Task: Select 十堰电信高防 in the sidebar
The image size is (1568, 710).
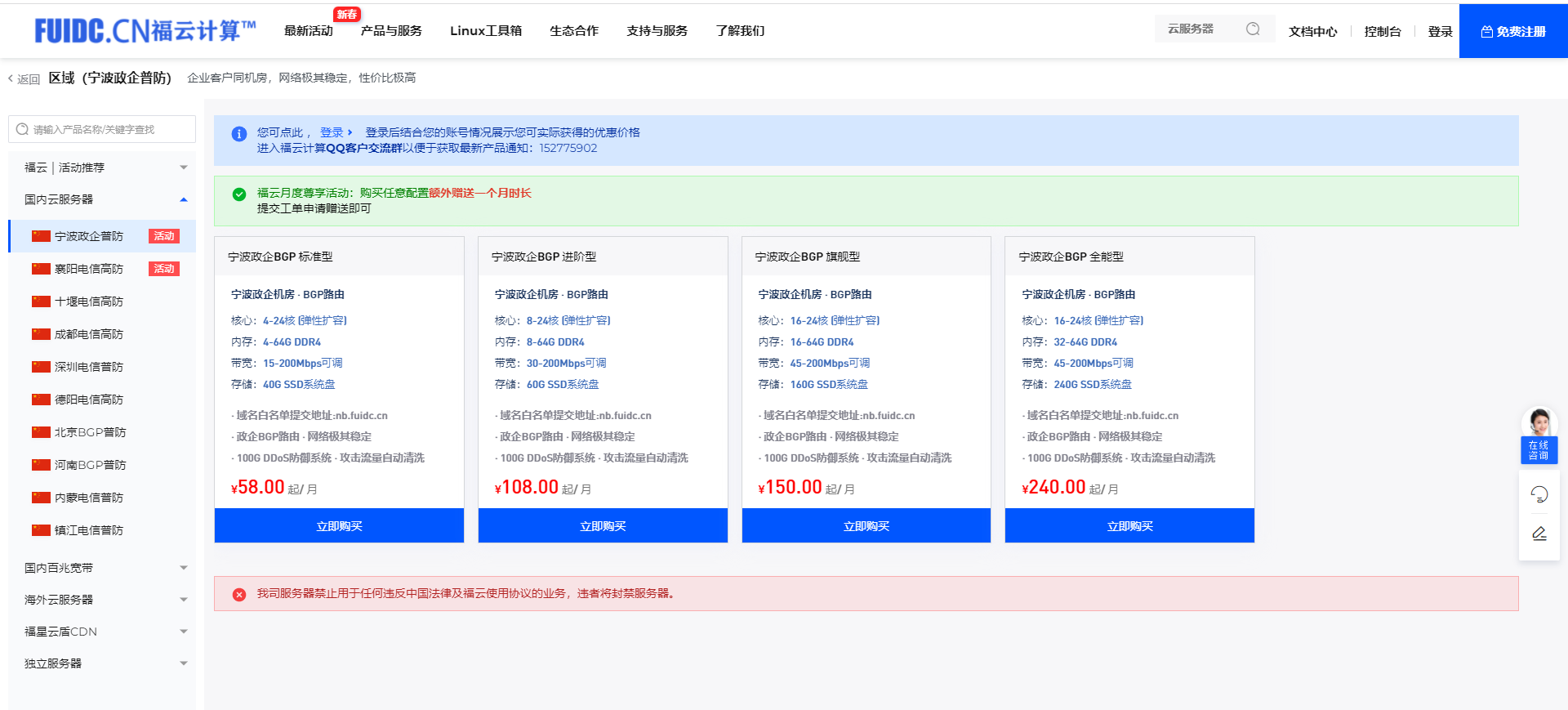Action: pyautogui.click(x=102, y=301)
